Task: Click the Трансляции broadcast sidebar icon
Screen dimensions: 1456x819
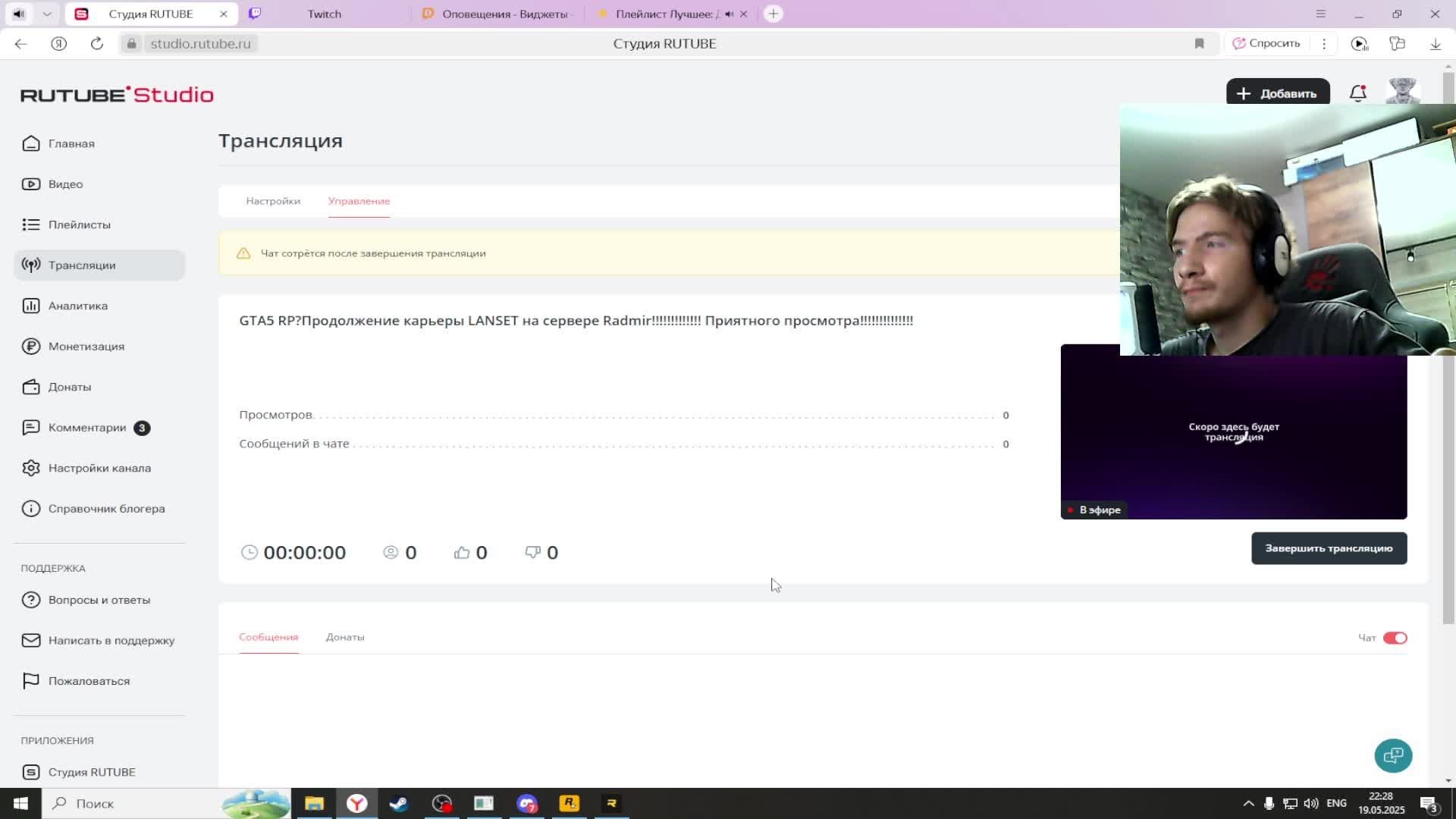Action: (x=31, y=265)
